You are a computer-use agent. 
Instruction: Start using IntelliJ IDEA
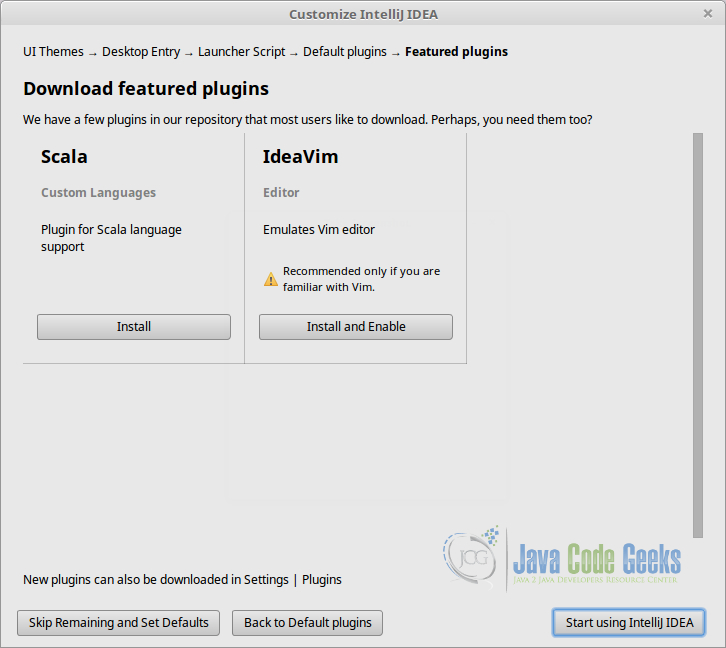pyautogui.click(x=629, y=623)
